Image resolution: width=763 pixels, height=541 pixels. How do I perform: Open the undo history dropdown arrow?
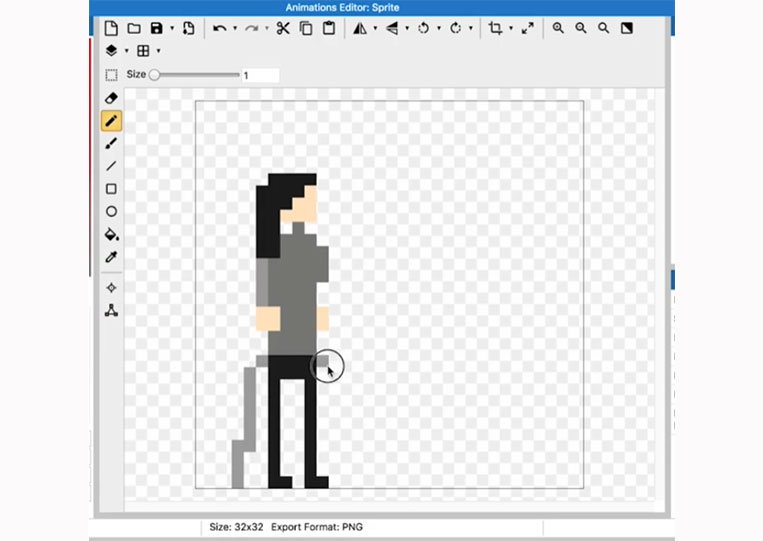click(235, 28)
